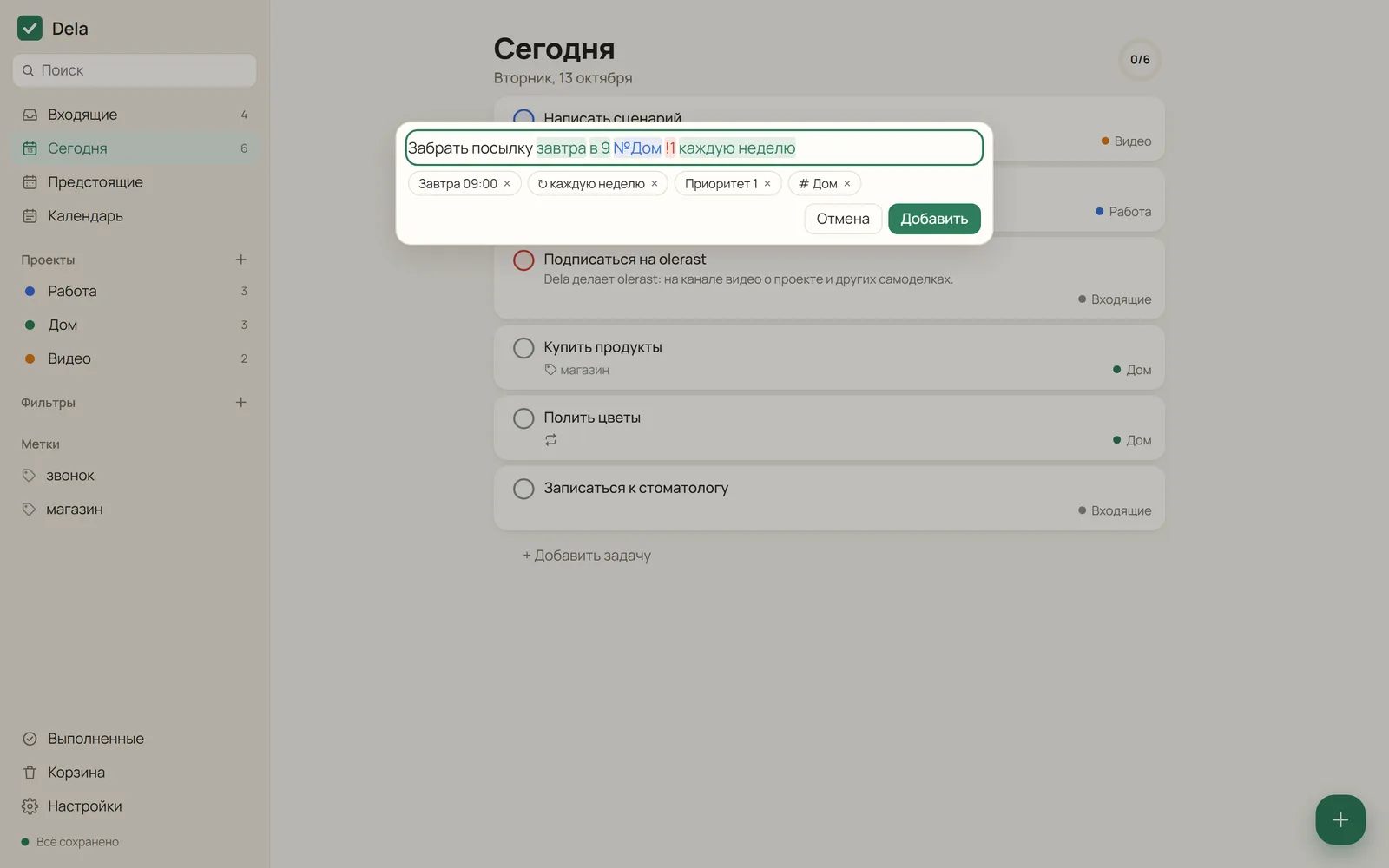The image size is (1389, 868).
Task: Click the plus icon next to Проекты
Action: pos(241,260)
